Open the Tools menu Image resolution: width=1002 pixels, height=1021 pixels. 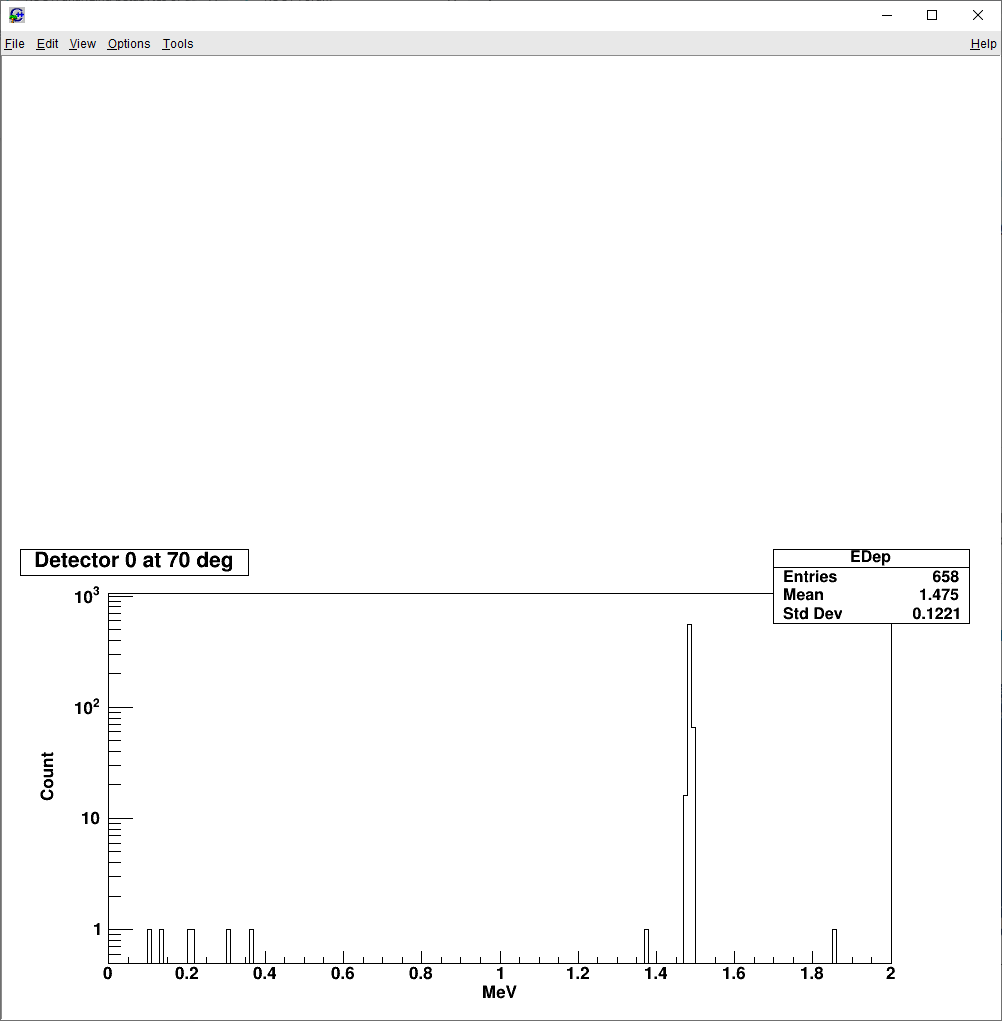click(x=178, y=44)
